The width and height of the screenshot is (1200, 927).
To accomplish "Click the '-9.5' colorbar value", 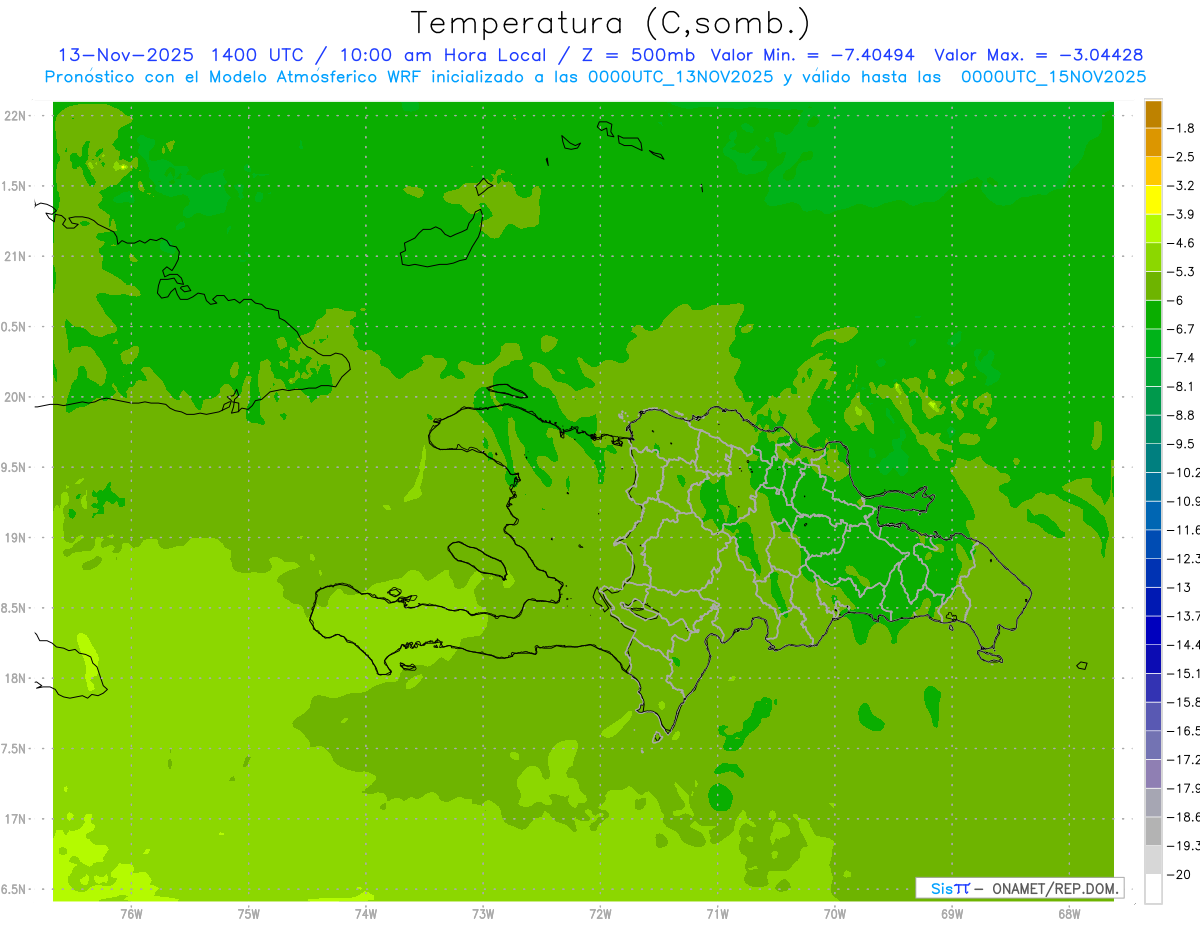I will coord(1182,444).
